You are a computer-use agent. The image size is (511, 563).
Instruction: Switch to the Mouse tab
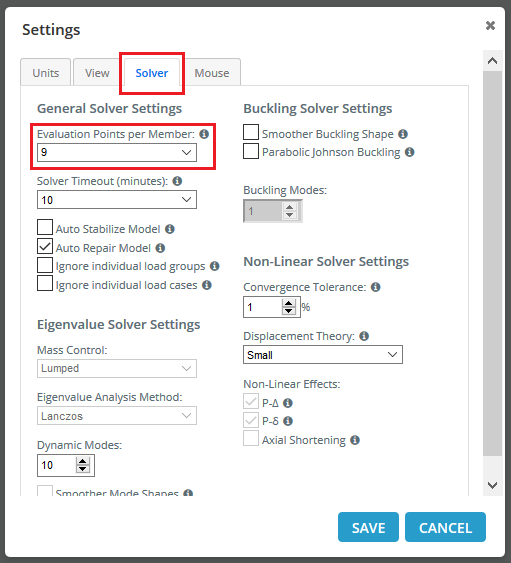[212, 73]
